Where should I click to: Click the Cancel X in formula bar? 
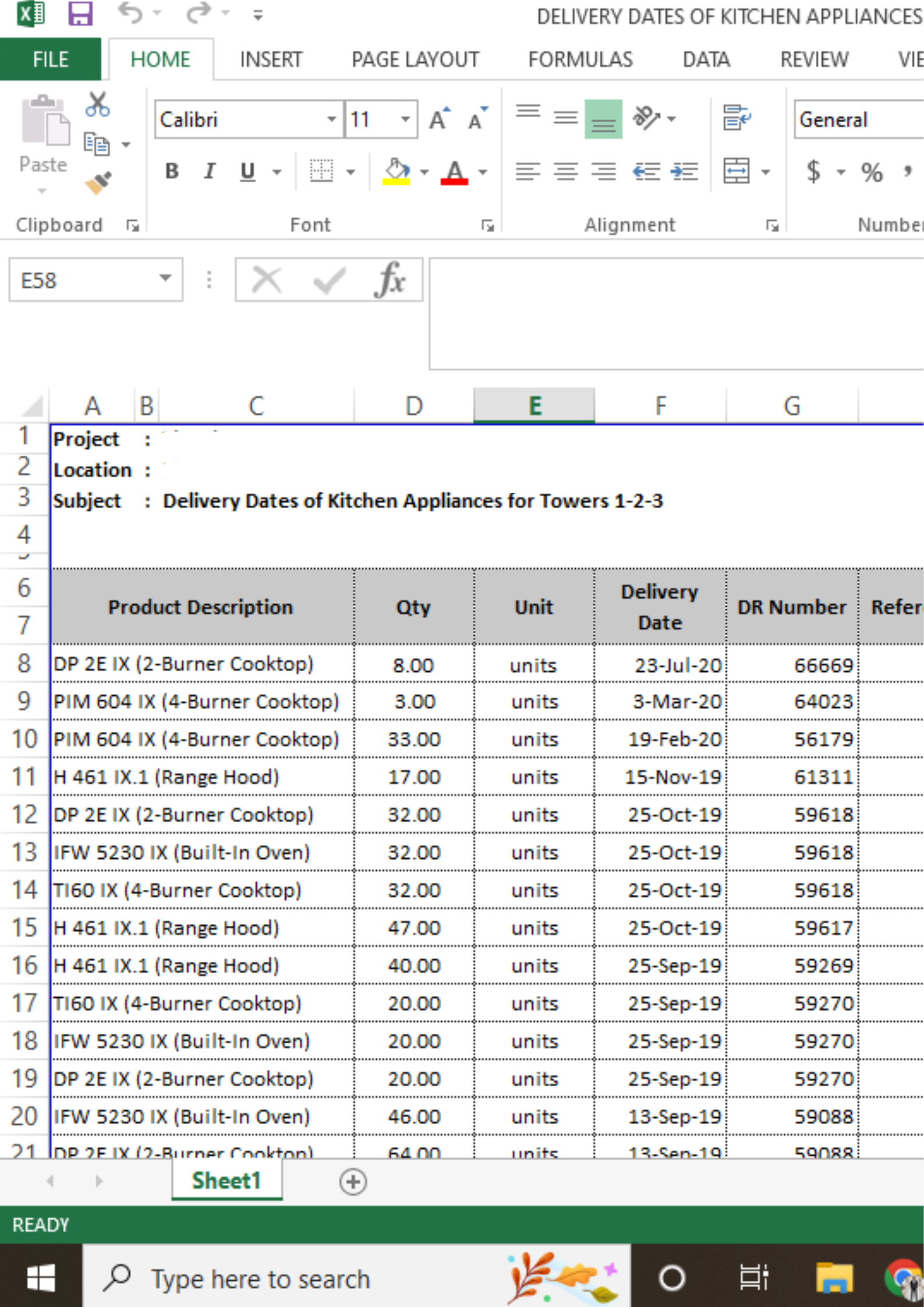(x=266, y=280)
